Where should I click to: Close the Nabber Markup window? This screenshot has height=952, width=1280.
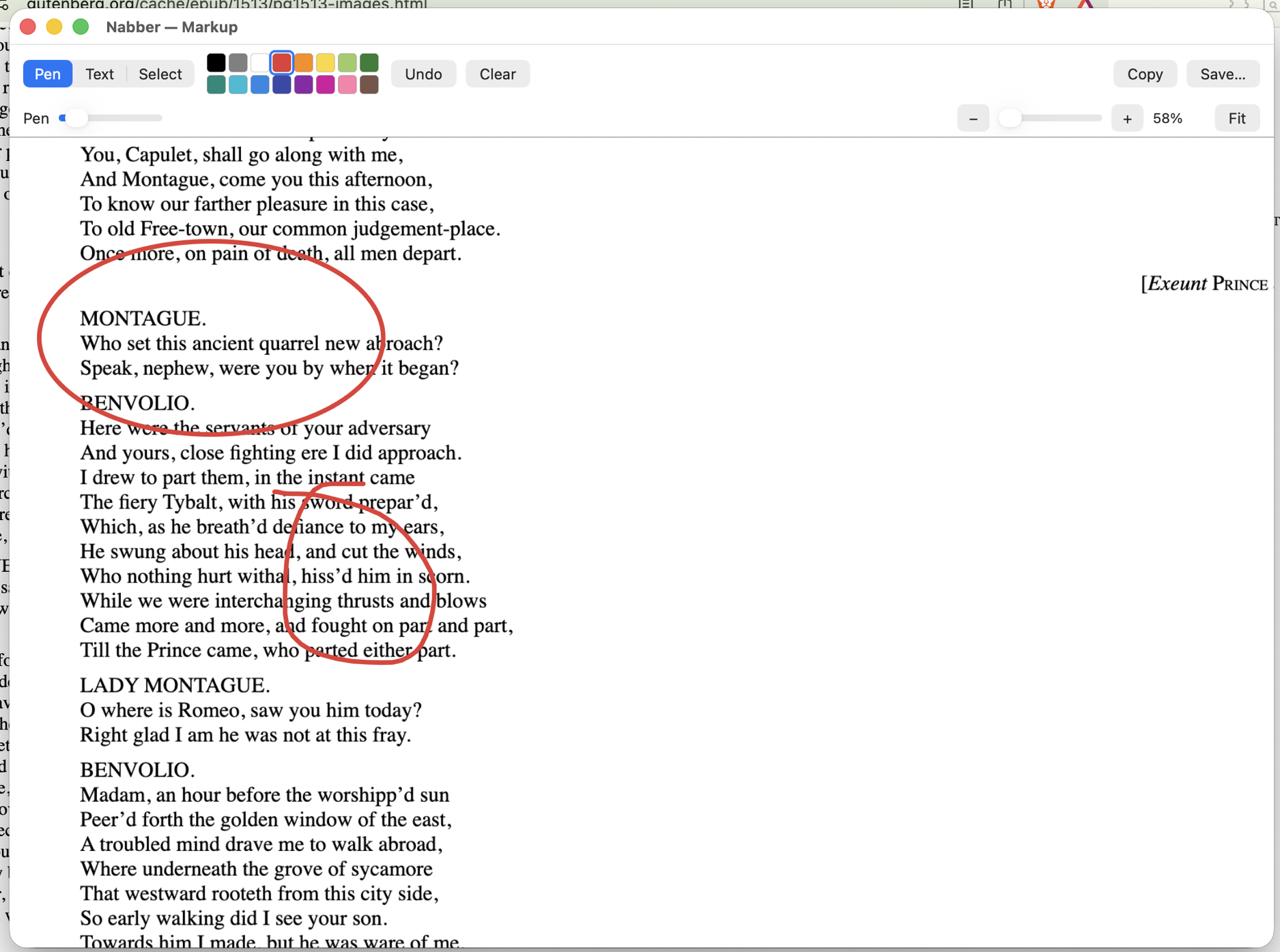(x=28, y=27)
